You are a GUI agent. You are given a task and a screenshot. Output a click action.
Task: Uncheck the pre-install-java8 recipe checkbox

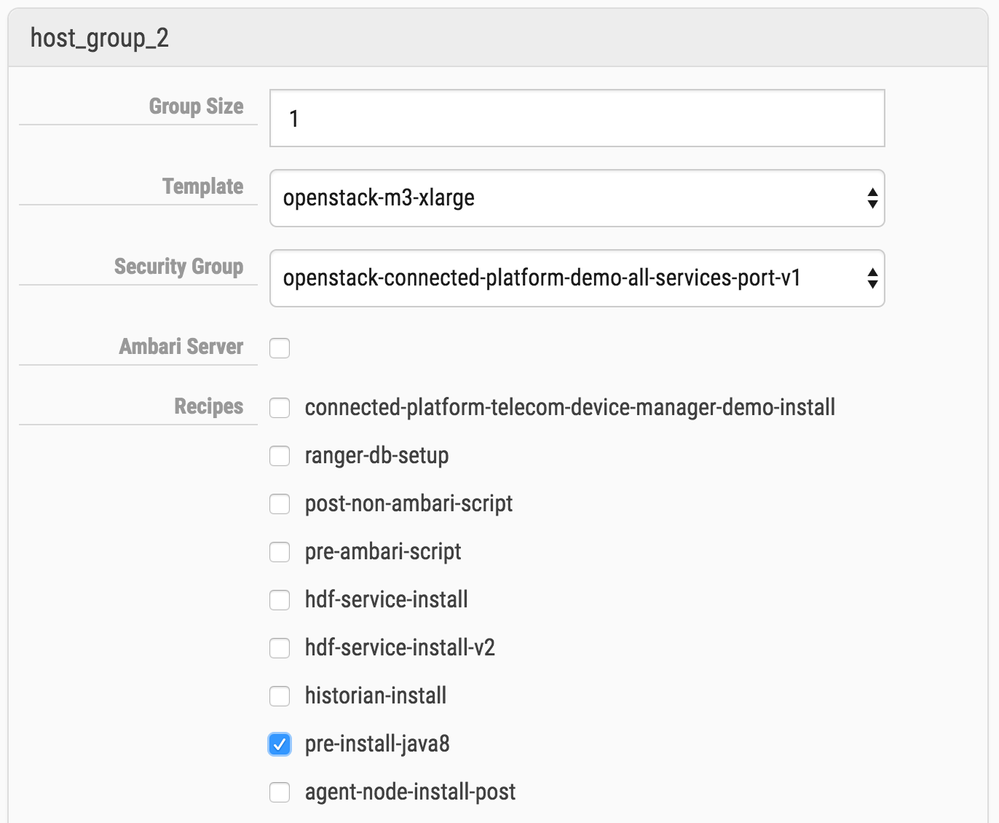[x=280, y=744]
